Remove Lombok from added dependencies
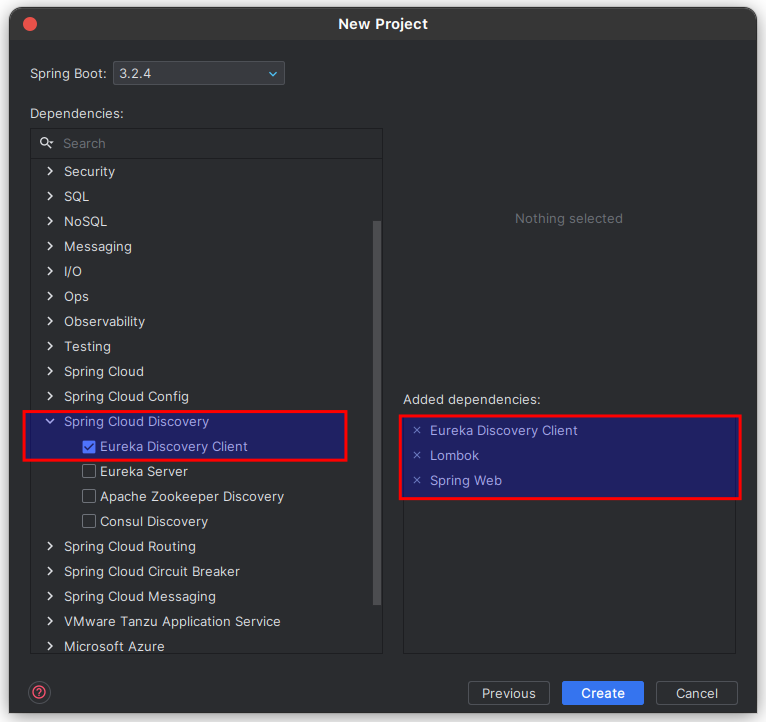766x722 pixels. pyautogui.click(x=417, y=455)
